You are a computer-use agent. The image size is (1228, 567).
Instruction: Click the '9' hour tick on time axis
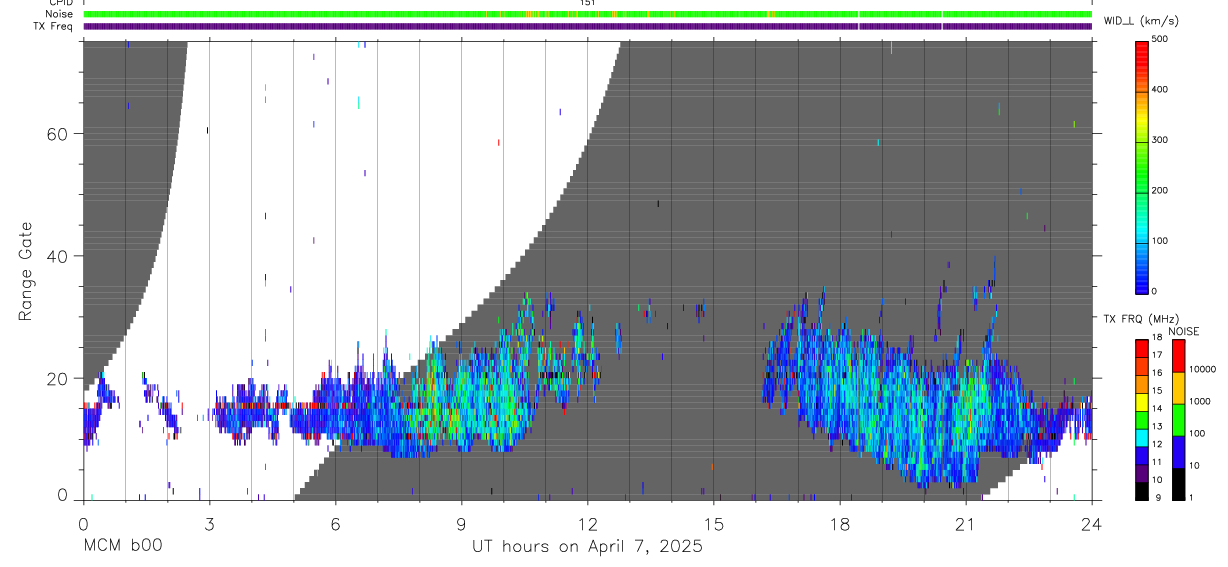[461, 523]
